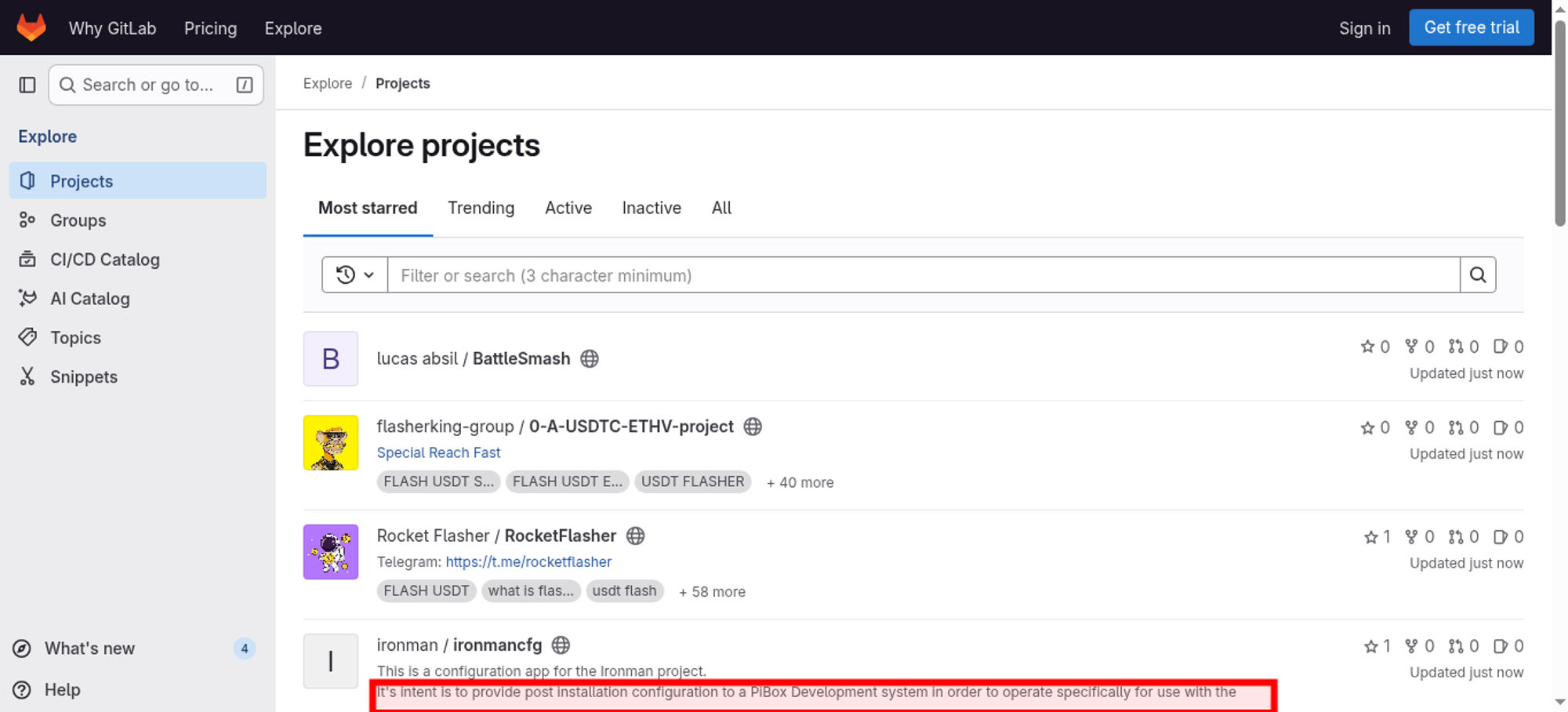The height and width of the screenshot is (712, 1568).
Task: Click the globe icon beside ironmancfg
Action: click(561, 645)
